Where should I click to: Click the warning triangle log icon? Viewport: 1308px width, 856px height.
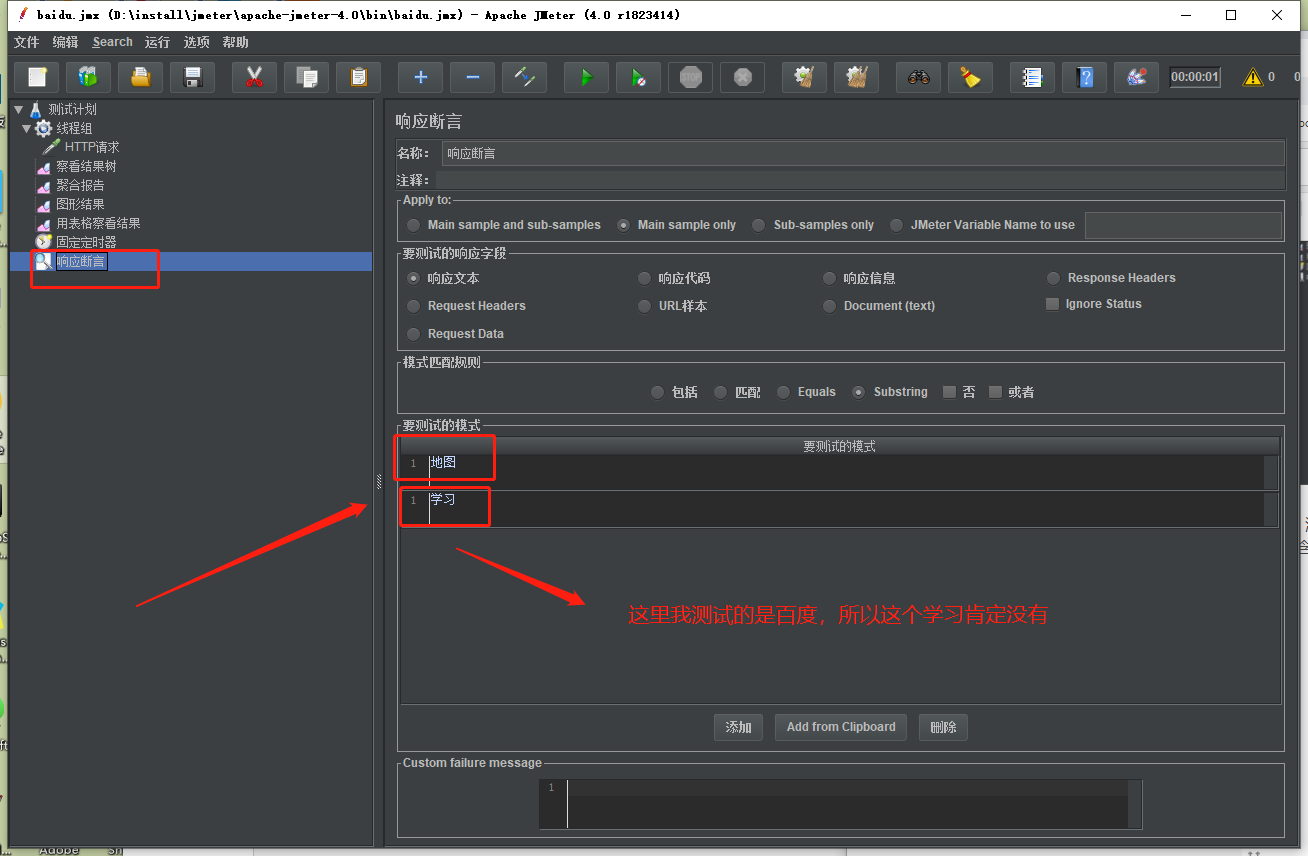pyautogui.click(x=1252, y=77)
